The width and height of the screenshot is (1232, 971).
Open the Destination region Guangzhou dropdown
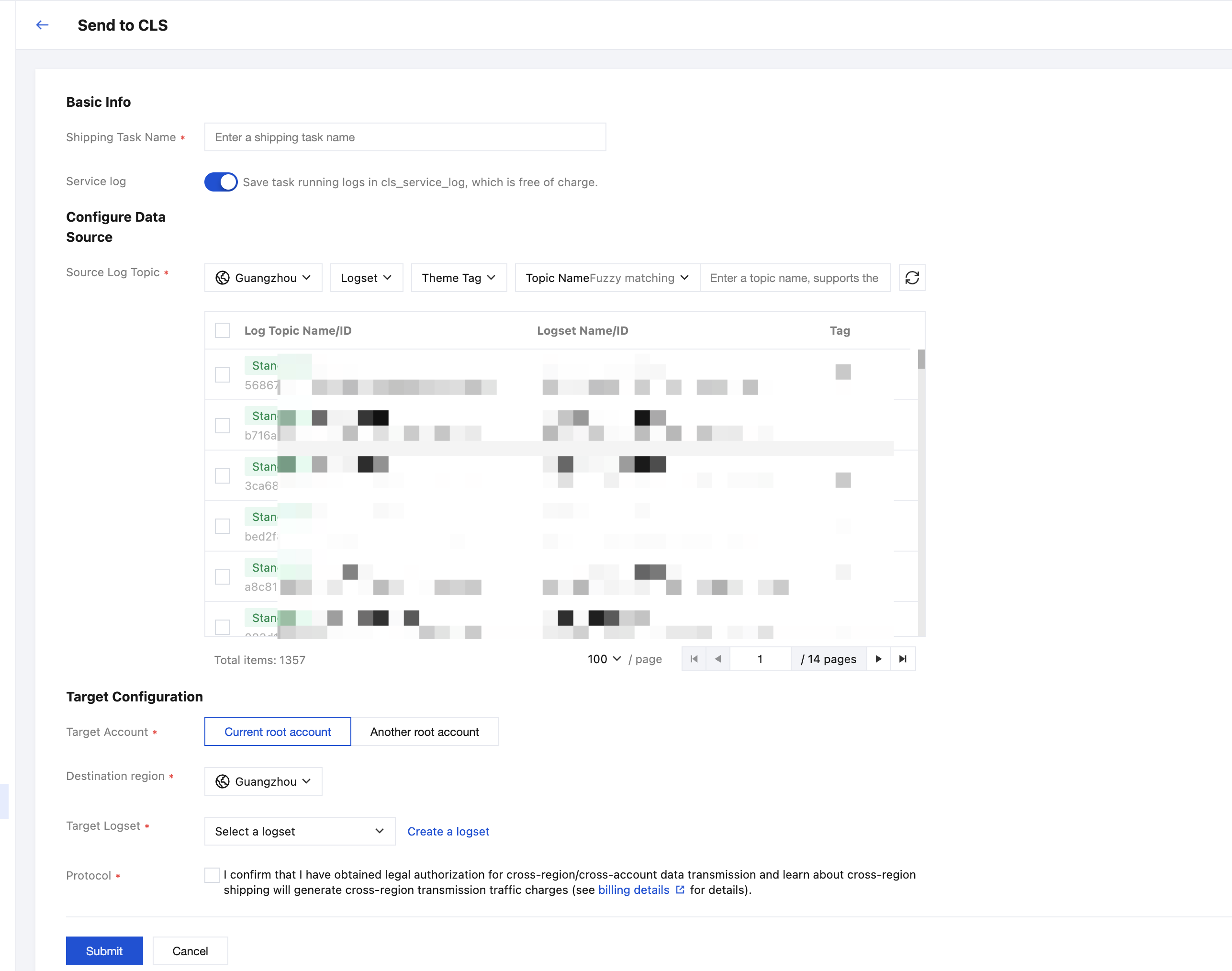(x=263, y=782)
